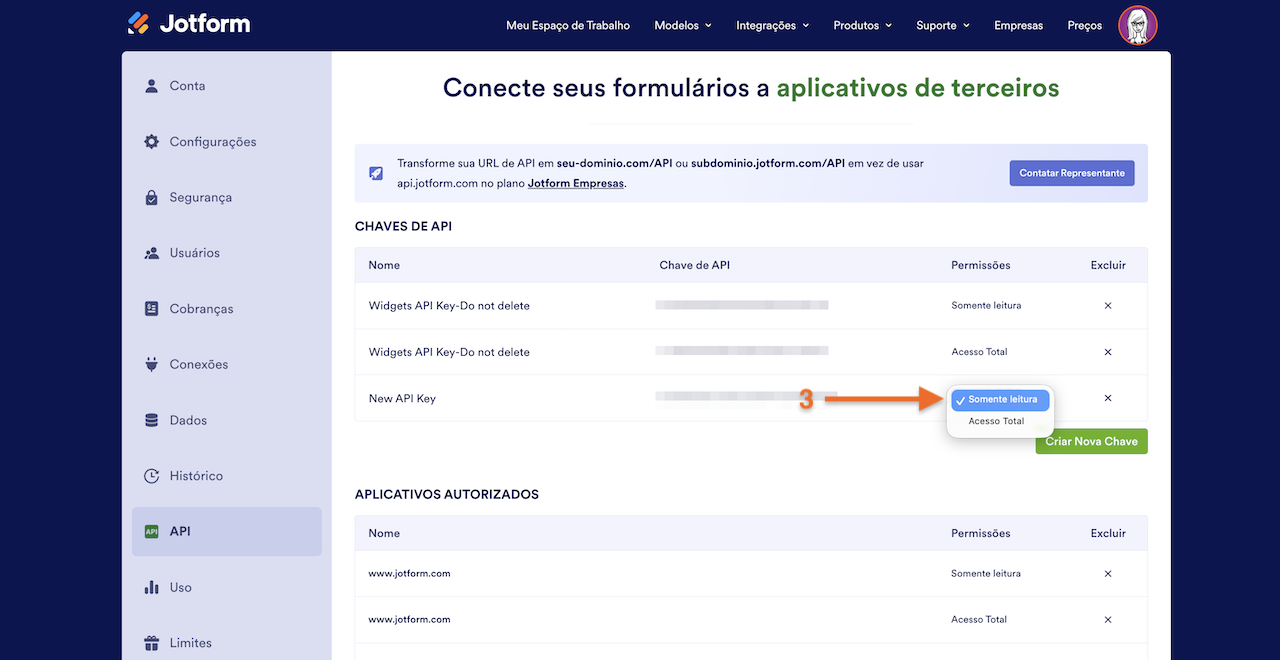This screenshot has width=1280, height=660.
Task: Open Meu Espaço de Trabalho
Action: click(568, 25)
